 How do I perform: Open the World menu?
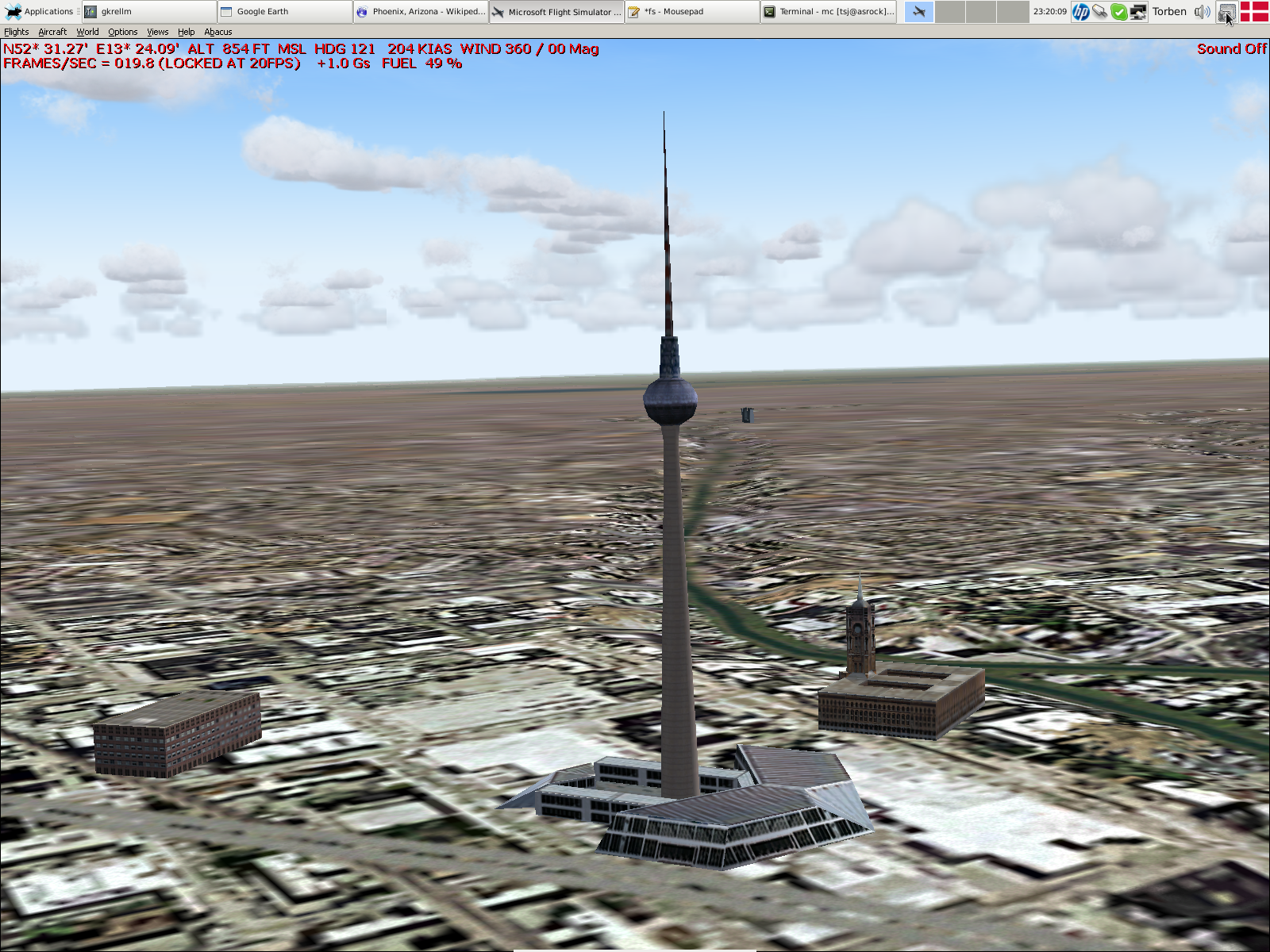[x=87, y=32]
